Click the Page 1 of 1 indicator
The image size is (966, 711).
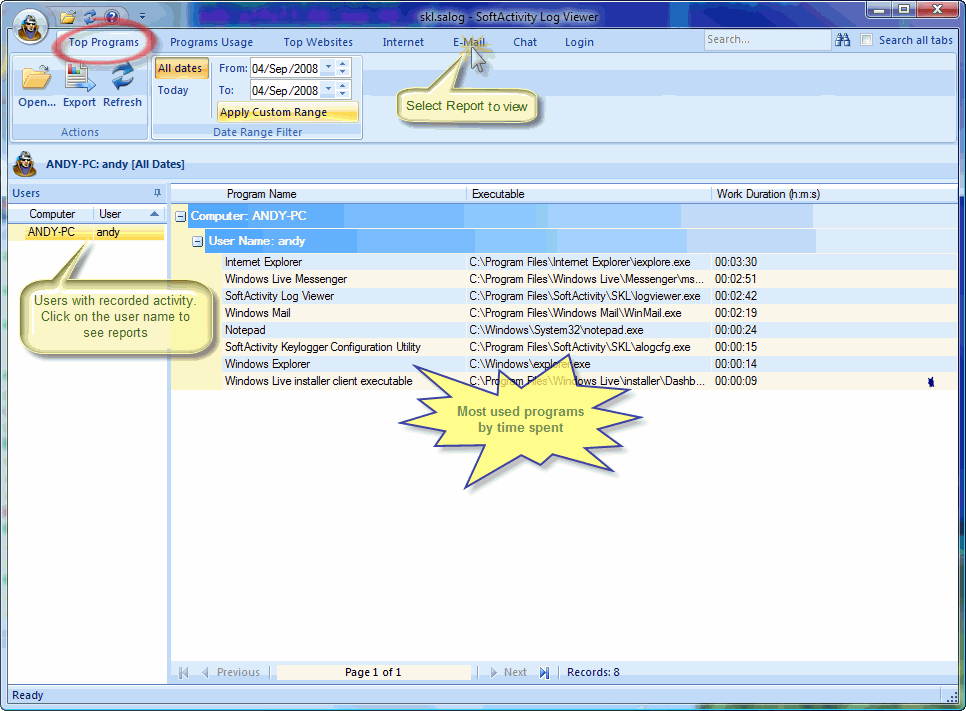pos(373,672)
